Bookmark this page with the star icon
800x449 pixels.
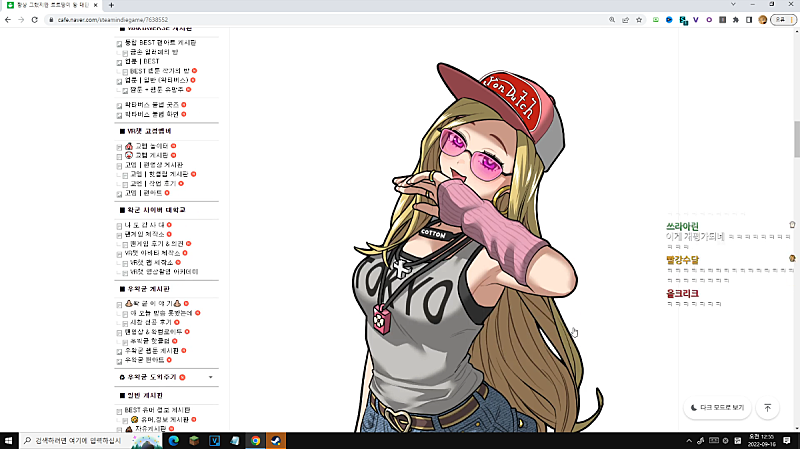[x=639, y=20]
